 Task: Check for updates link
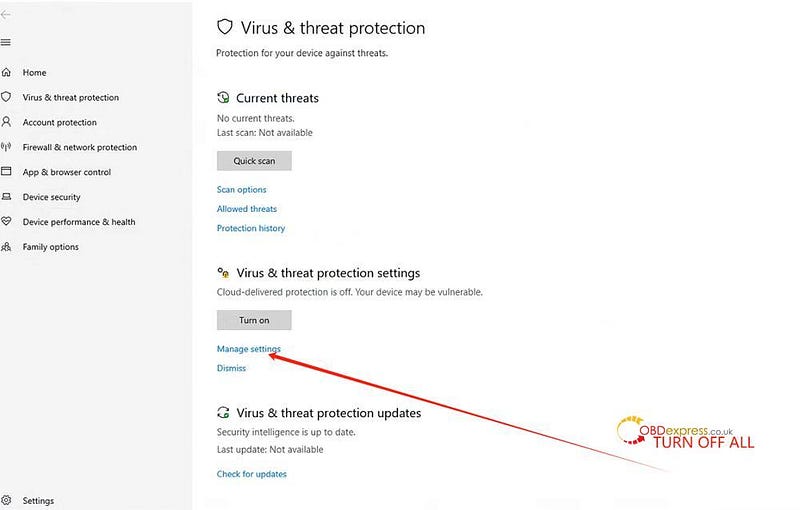coord(252,474)
